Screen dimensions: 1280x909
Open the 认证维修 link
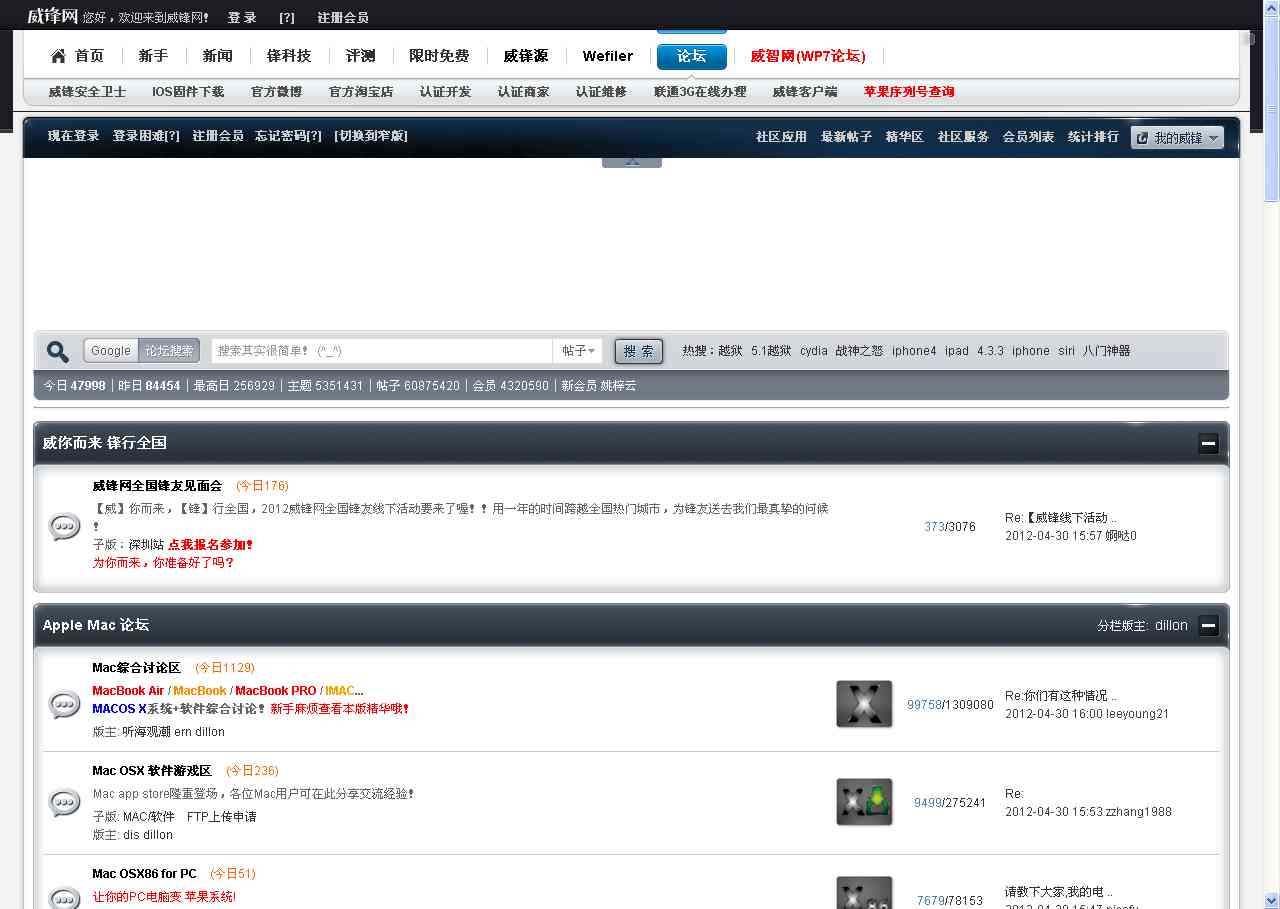(x=601, y=91)
